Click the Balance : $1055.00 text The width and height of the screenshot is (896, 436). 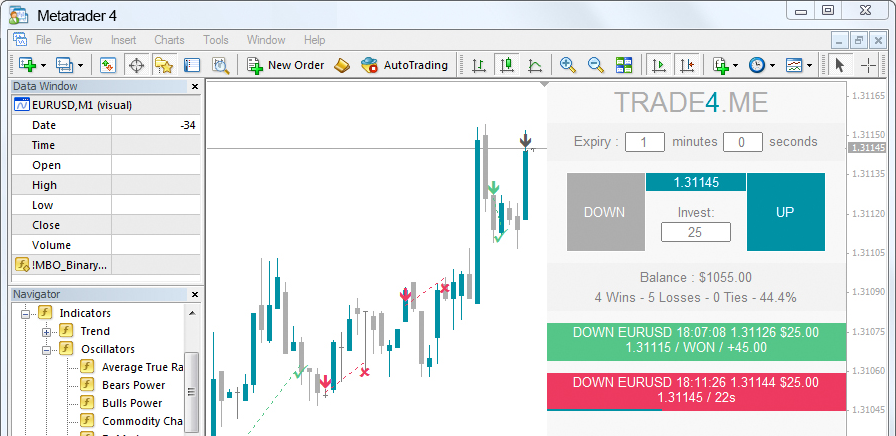point(695,278)
